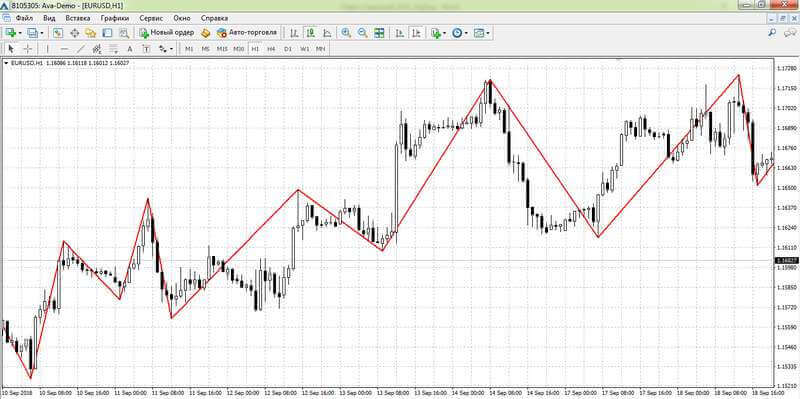Open the templates icon
Image resolution: width=800 pixels, height=399 pixels.
(479, 33)
